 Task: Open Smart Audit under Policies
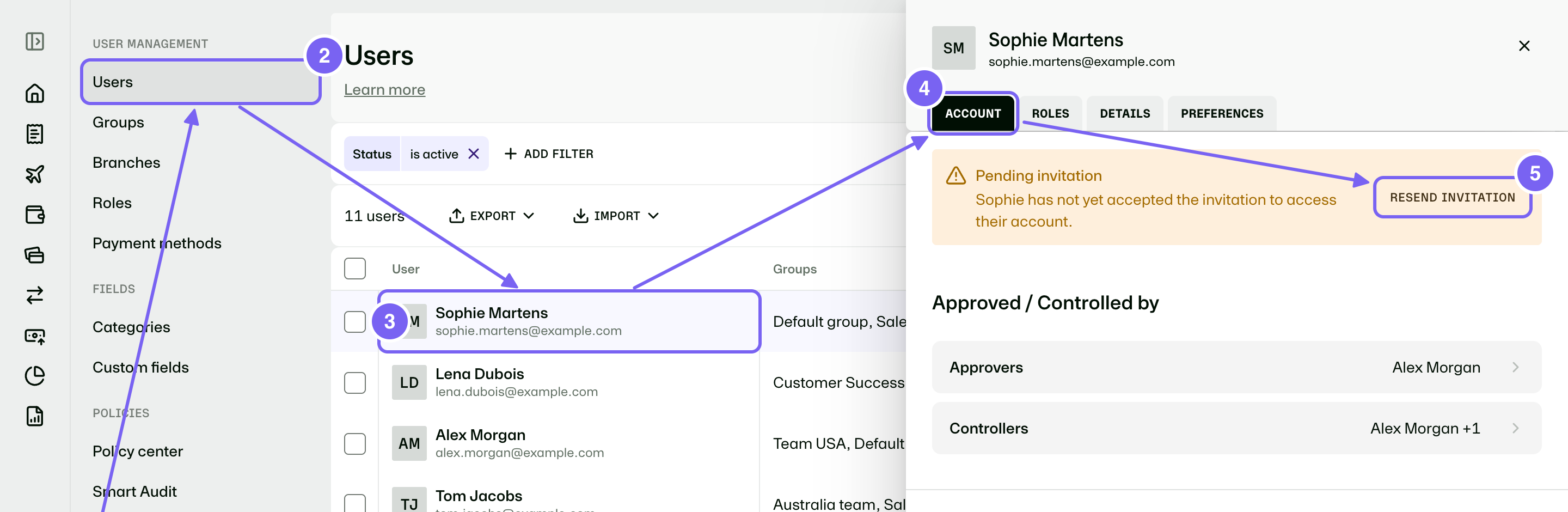[134, 491]
